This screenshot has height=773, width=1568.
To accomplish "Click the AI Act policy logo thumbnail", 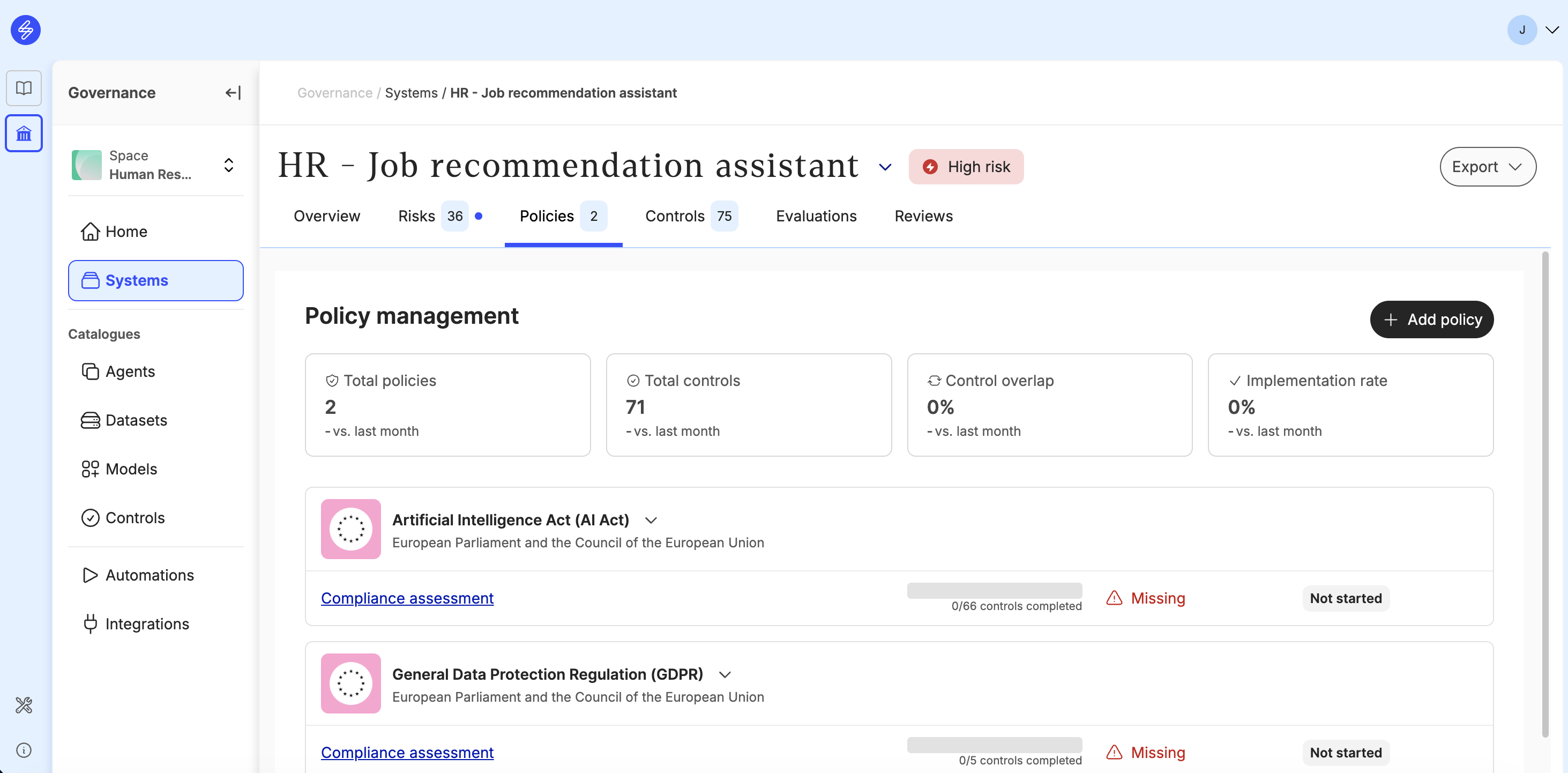I will (350, 529).
